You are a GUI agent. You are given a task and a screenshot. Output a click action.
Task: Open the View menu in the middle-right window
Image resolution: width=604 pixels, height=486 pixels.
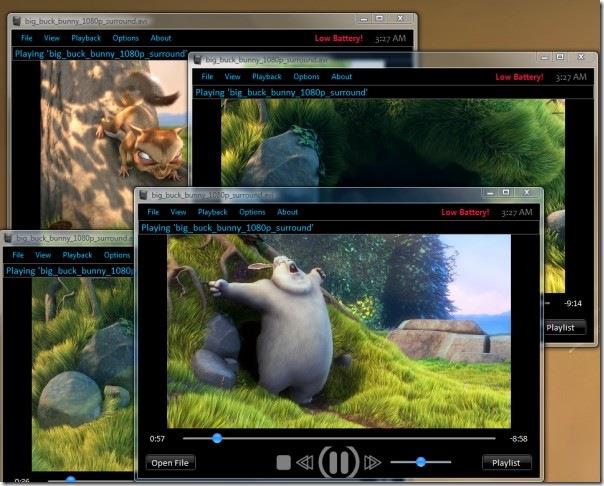coord(232,76)
